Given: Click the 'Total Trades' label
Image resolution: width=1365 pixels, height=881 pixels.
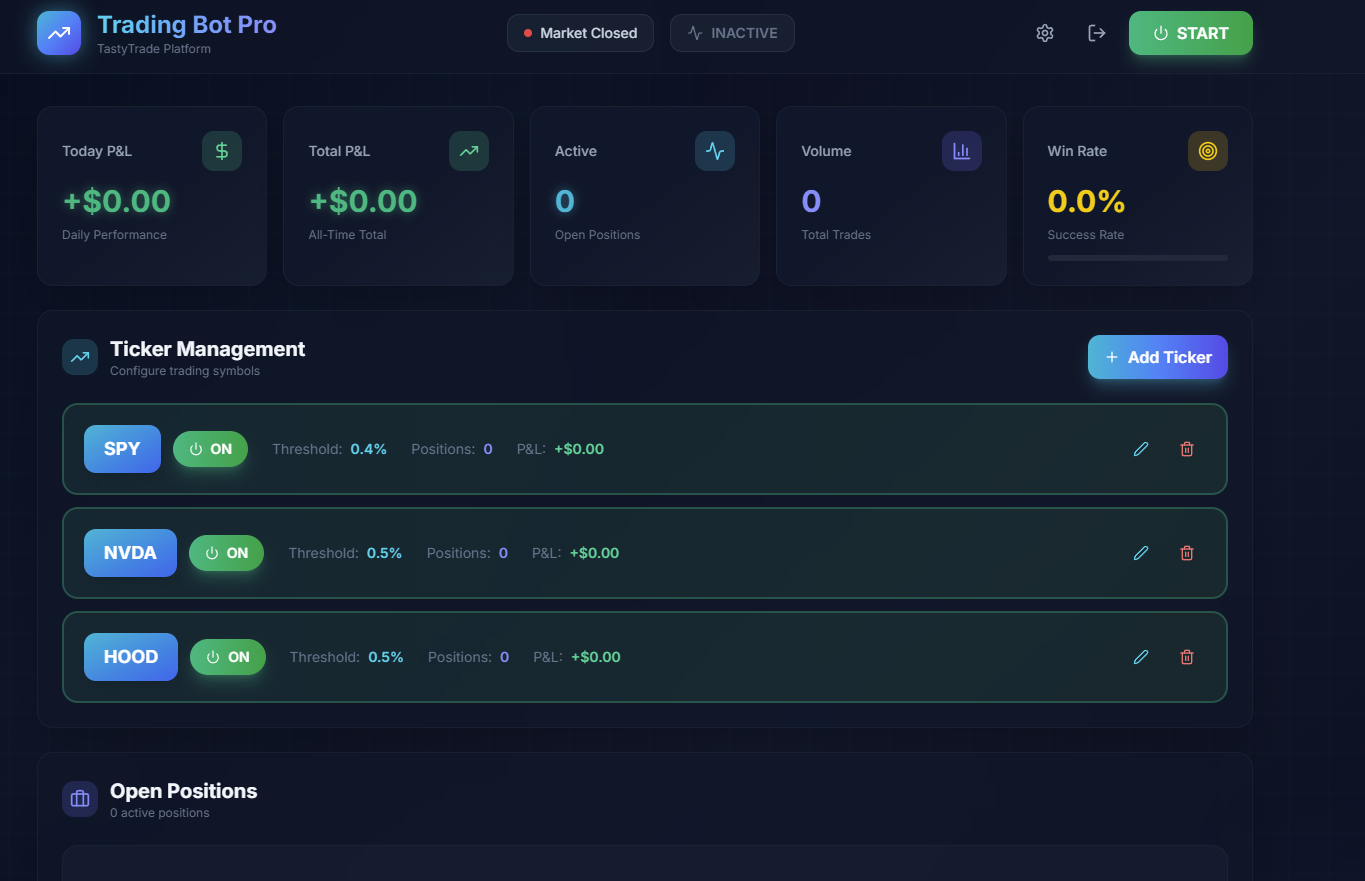Looking at the screenshot, I should point(836,235).
